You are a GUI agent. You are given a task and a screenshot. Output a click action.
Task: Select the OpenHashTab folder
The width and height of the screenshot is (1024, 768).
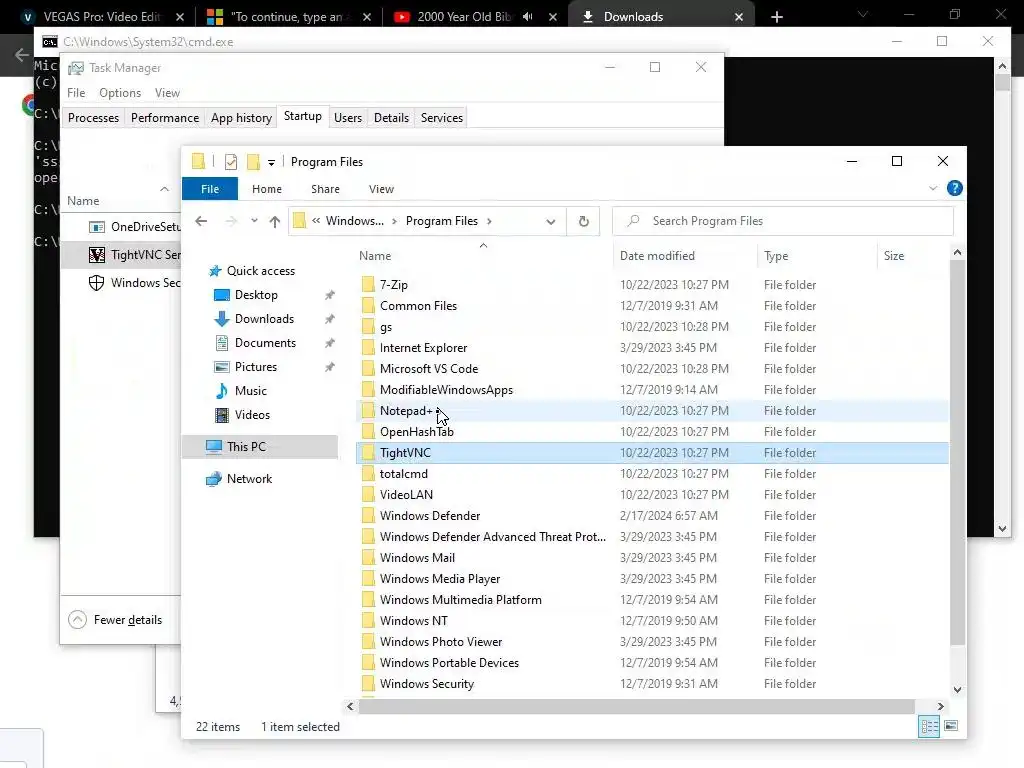point(416,432)
